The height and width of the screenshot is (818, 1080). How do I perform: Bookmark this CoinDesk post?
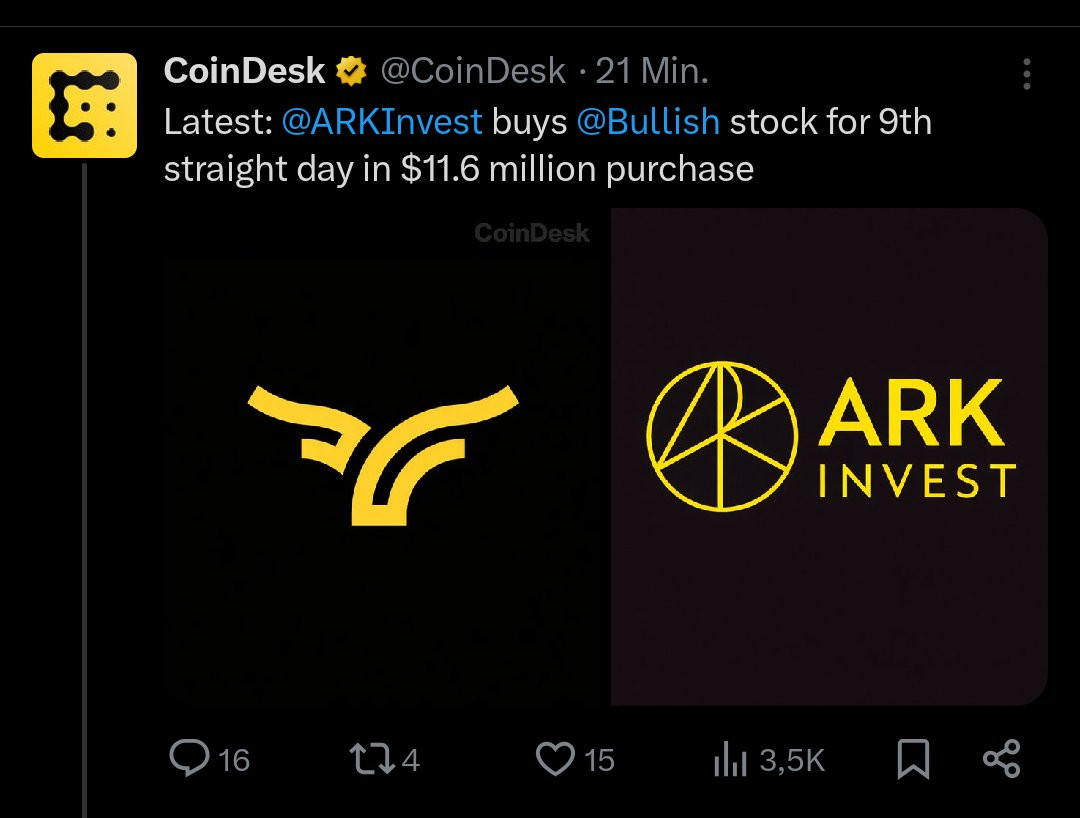913,760
